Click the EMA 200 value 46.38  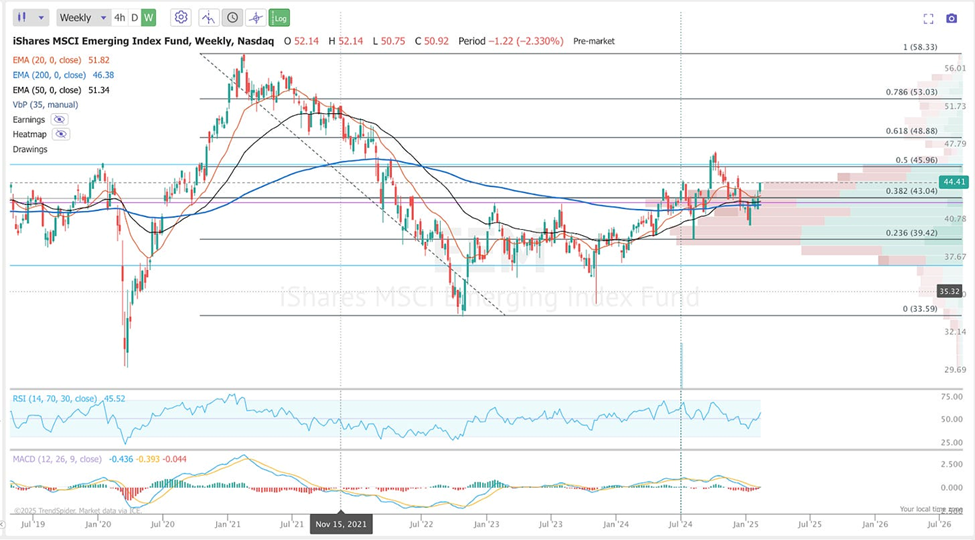(103, 75)
